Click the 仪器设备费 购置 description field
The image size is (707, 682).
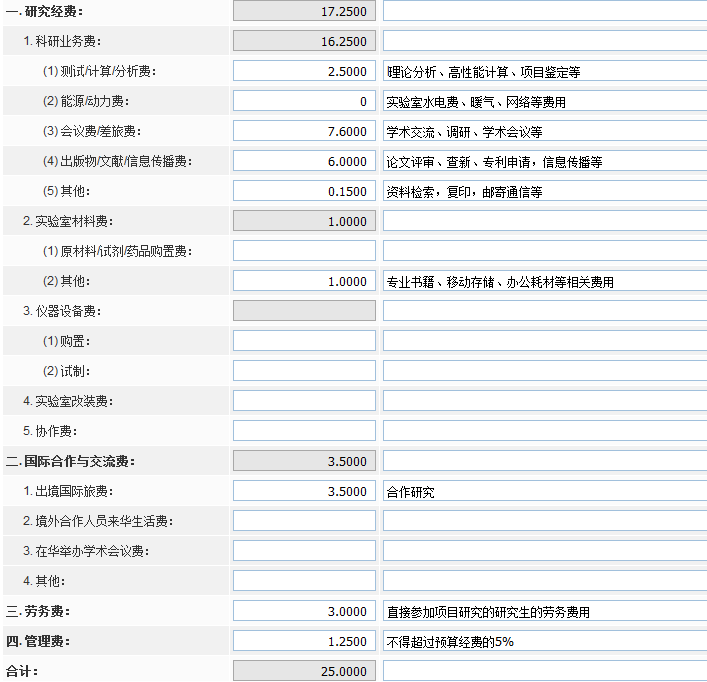tap(545, 341)
